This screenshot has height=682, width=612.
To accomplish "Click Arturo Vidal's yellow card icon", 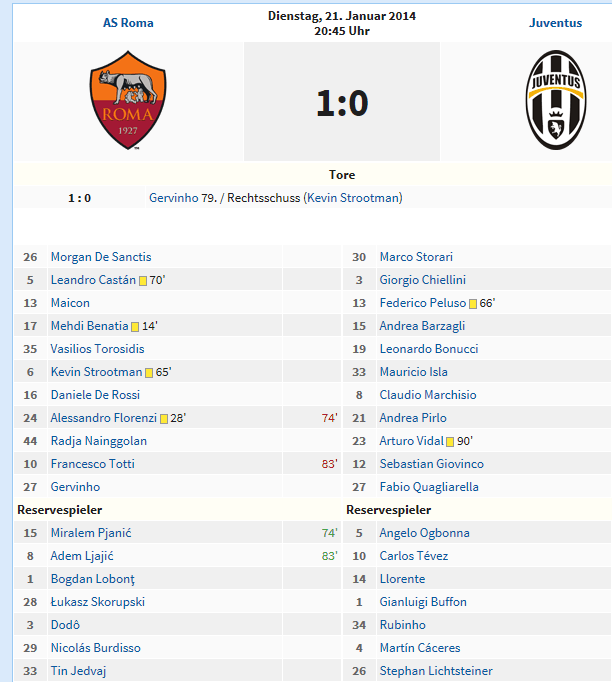I will coord(450,442).
